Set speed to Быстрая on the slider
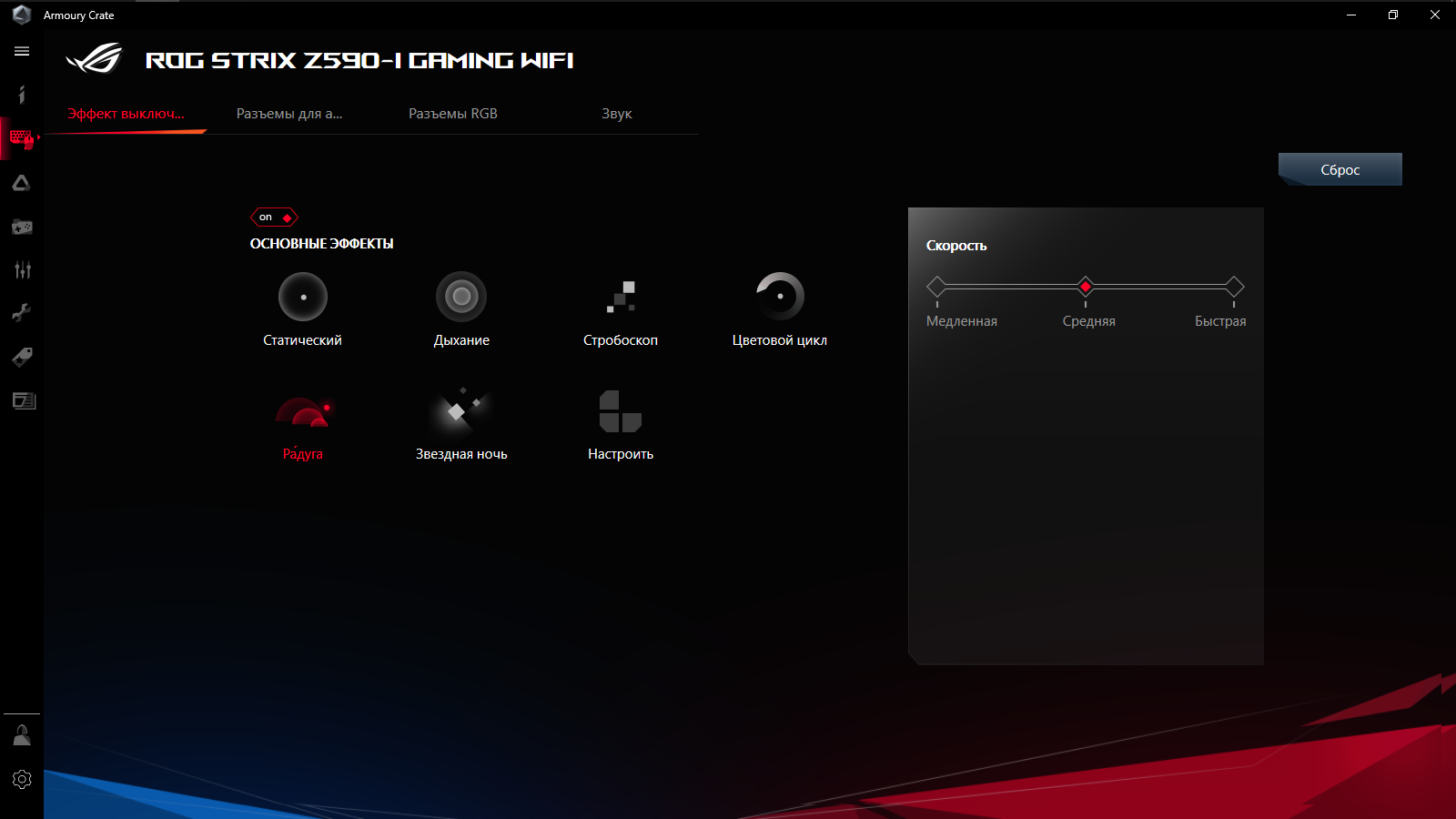 (x=1234, y=286)
